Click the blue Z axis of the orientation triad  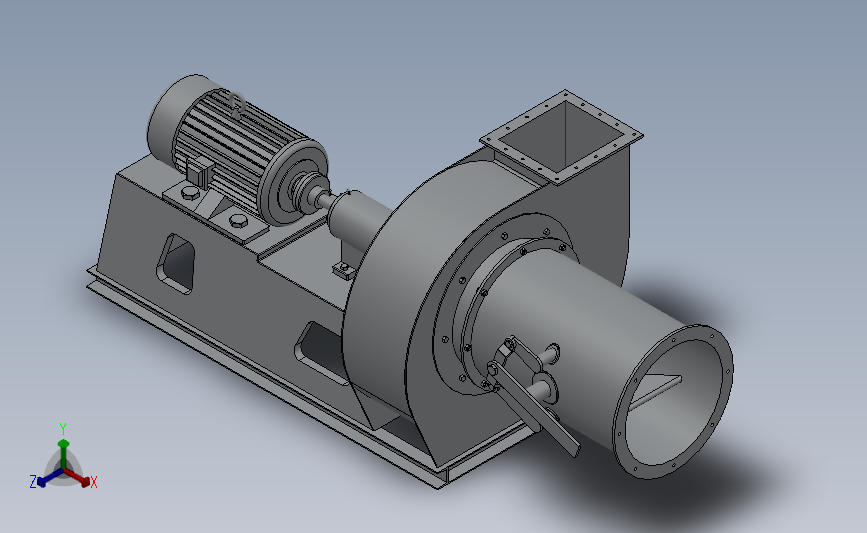pyautogui.click(x=50, y=478)
